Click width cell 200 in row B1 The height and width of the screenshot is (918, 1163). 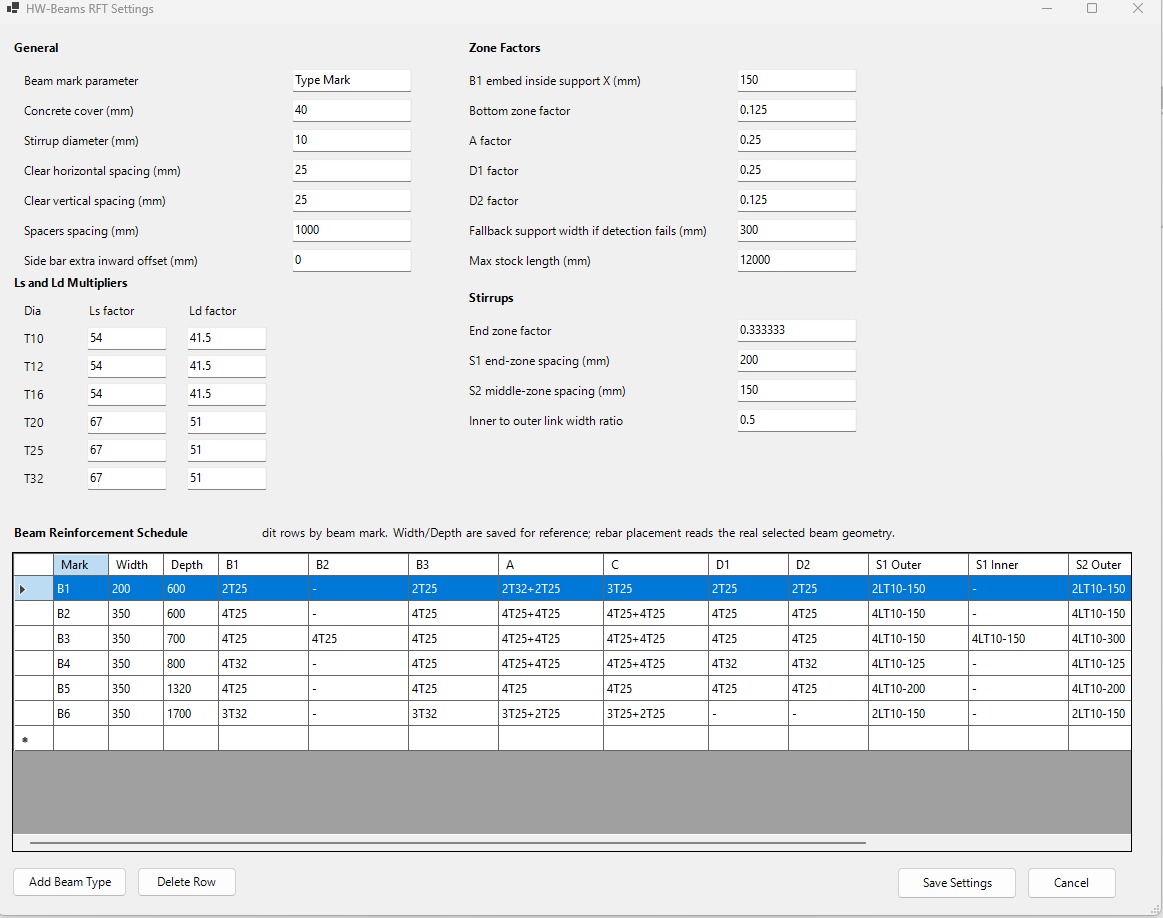pos(136,590)
